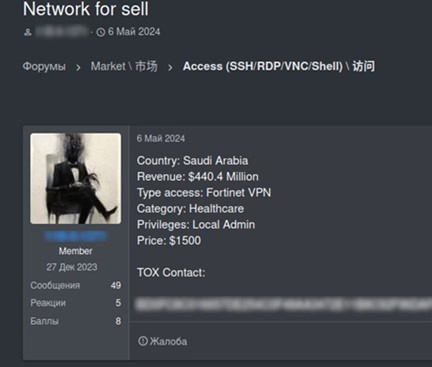Screen dimensions: 432x367
Task: Click the thread title Network for sell
Action: click(86, 9)
